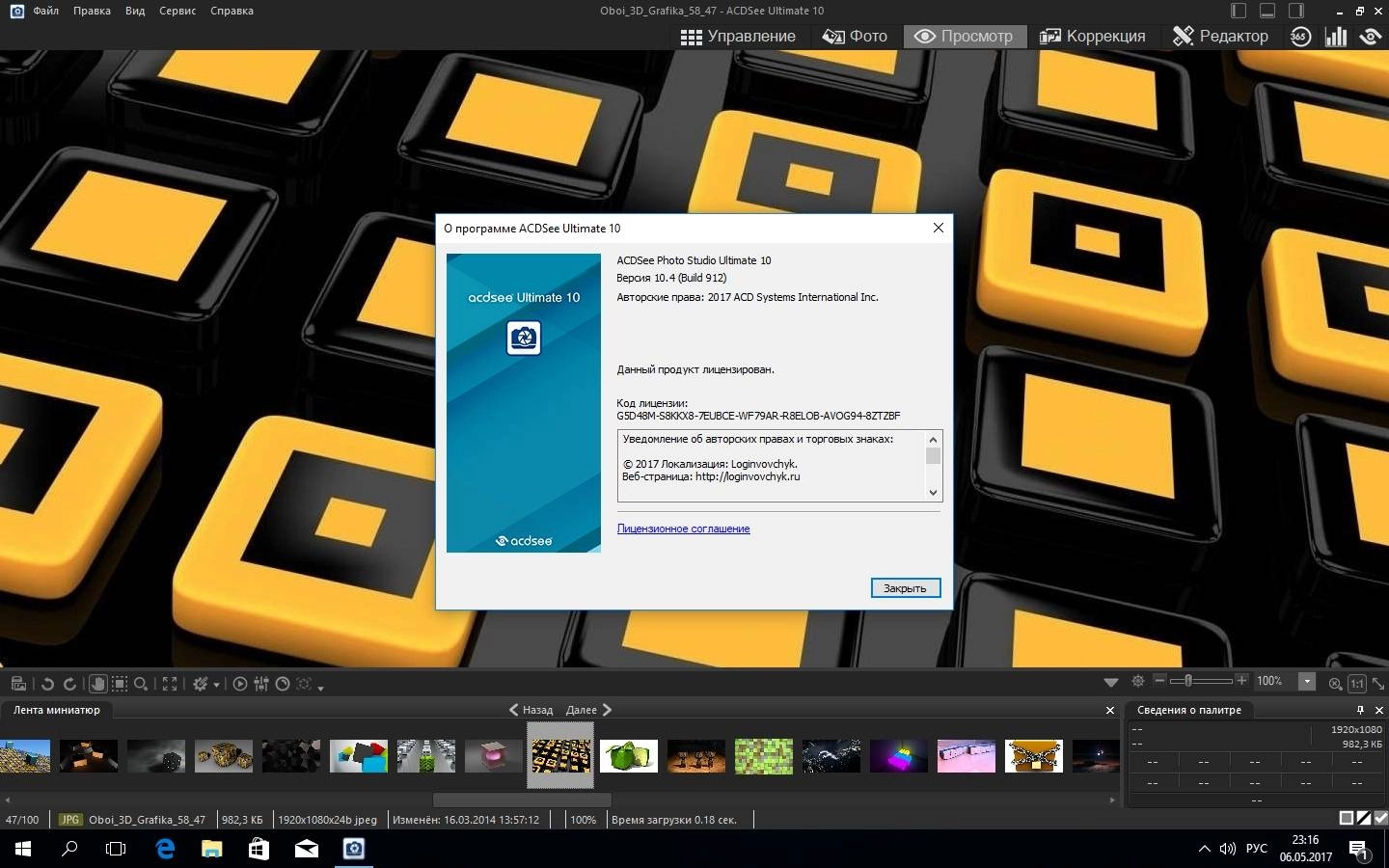The width and height of the screenshot is (1389, 868).
Task: Switch to Коррекция mode tab
Action: point(1092,37)
